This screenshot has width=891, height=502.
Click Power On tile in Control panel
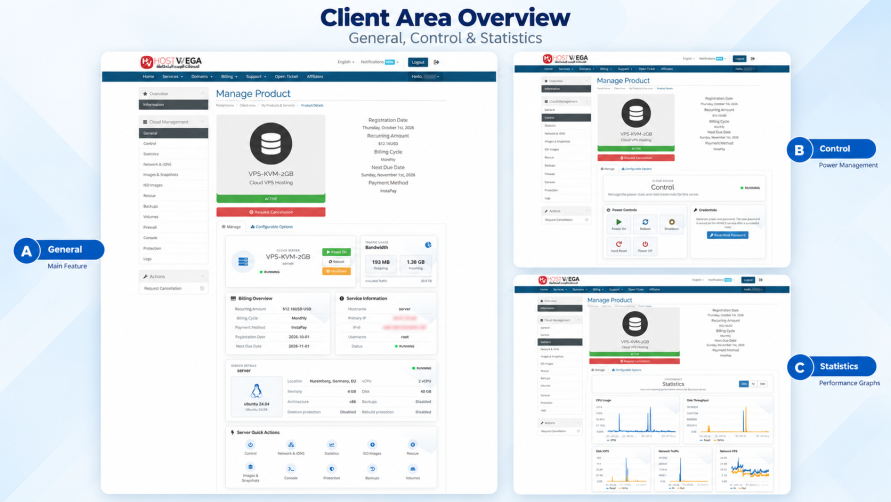[619, 224]
